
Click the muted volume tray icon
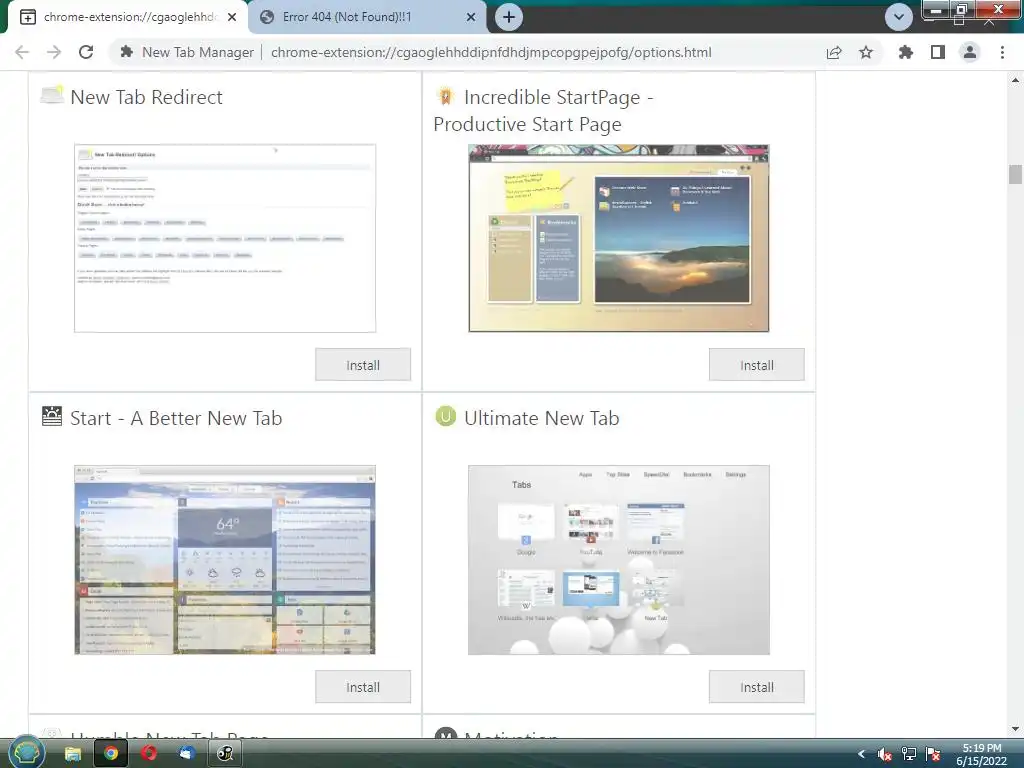point(884,754)
